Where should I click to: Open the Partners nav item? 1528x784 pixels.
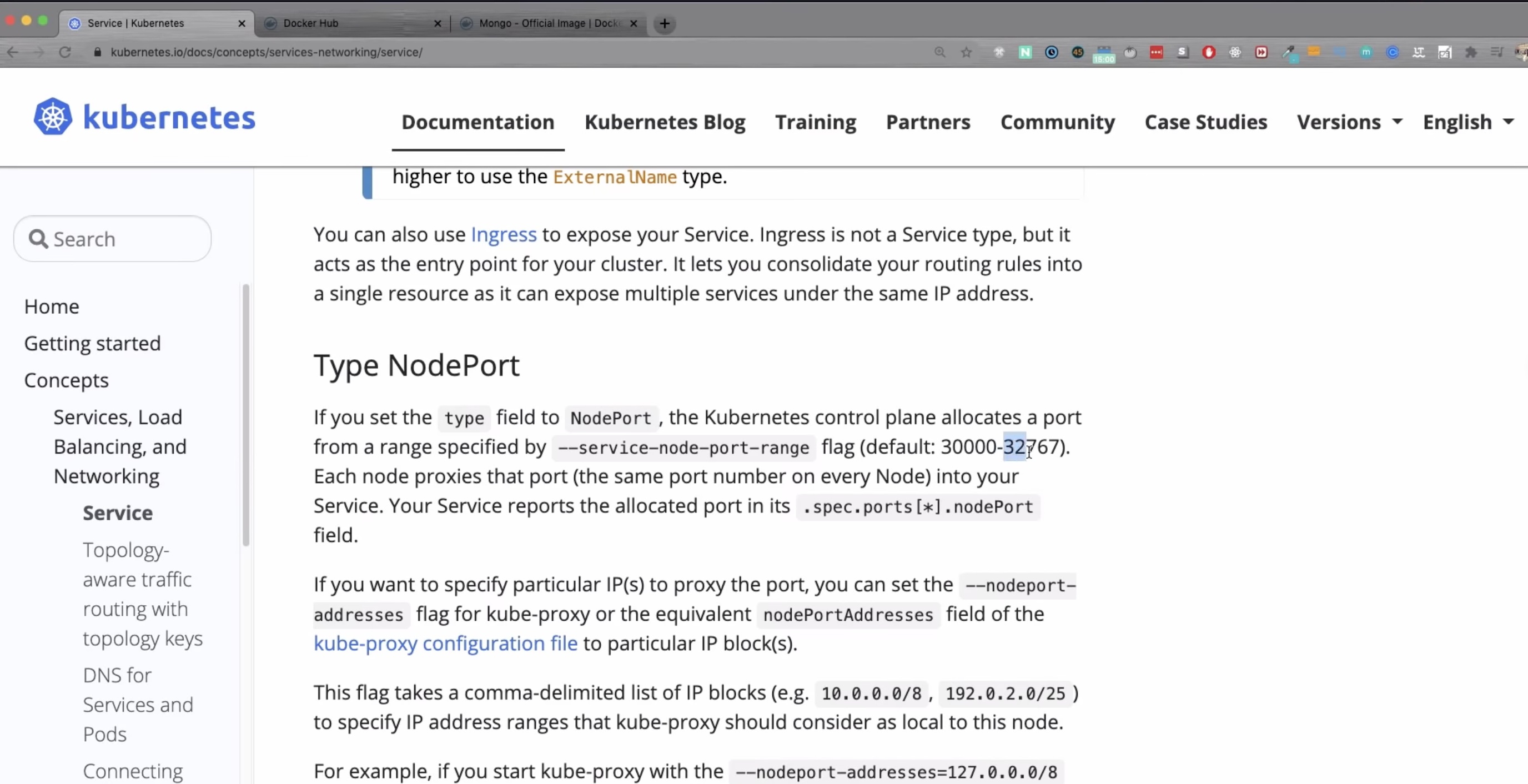click(928, 122)
